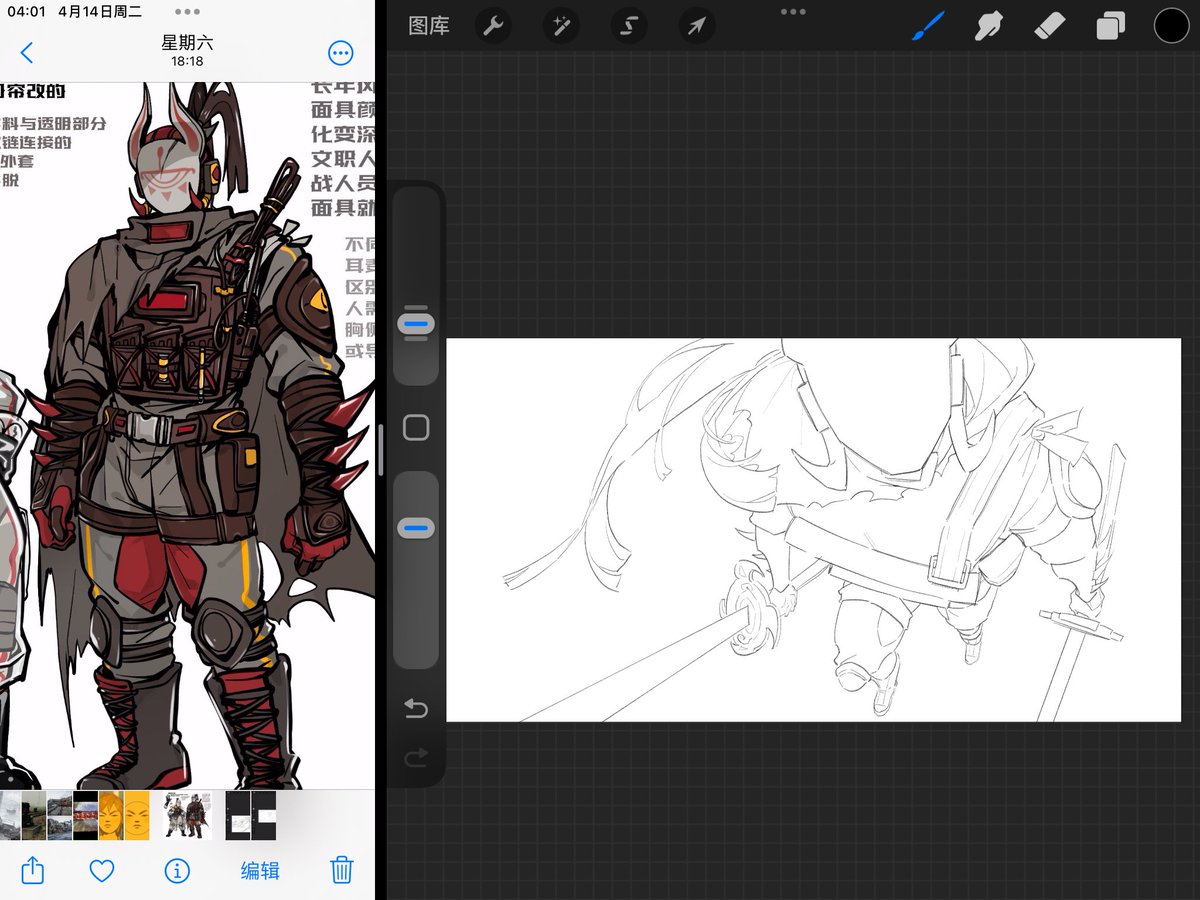1200x900 pixels.
Task: Select orange face thumbnail with hair
Action: point(111,815)
